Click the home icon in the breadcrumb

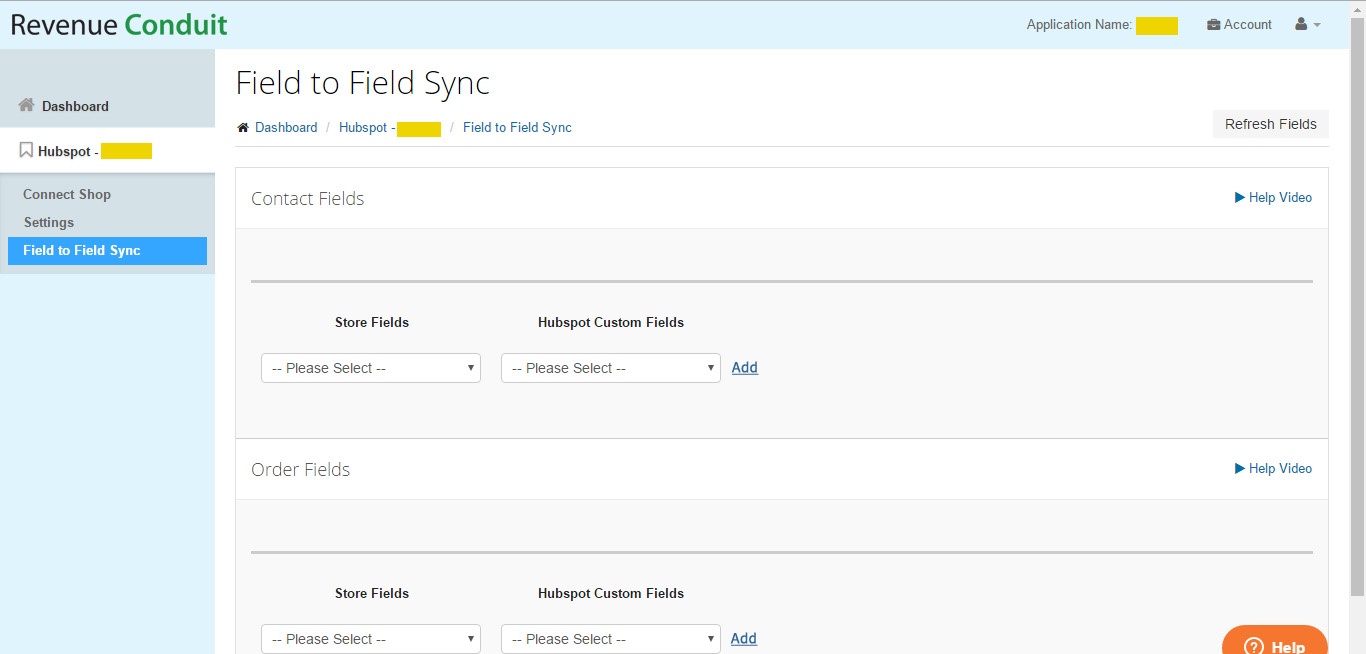tap(241, 127)
